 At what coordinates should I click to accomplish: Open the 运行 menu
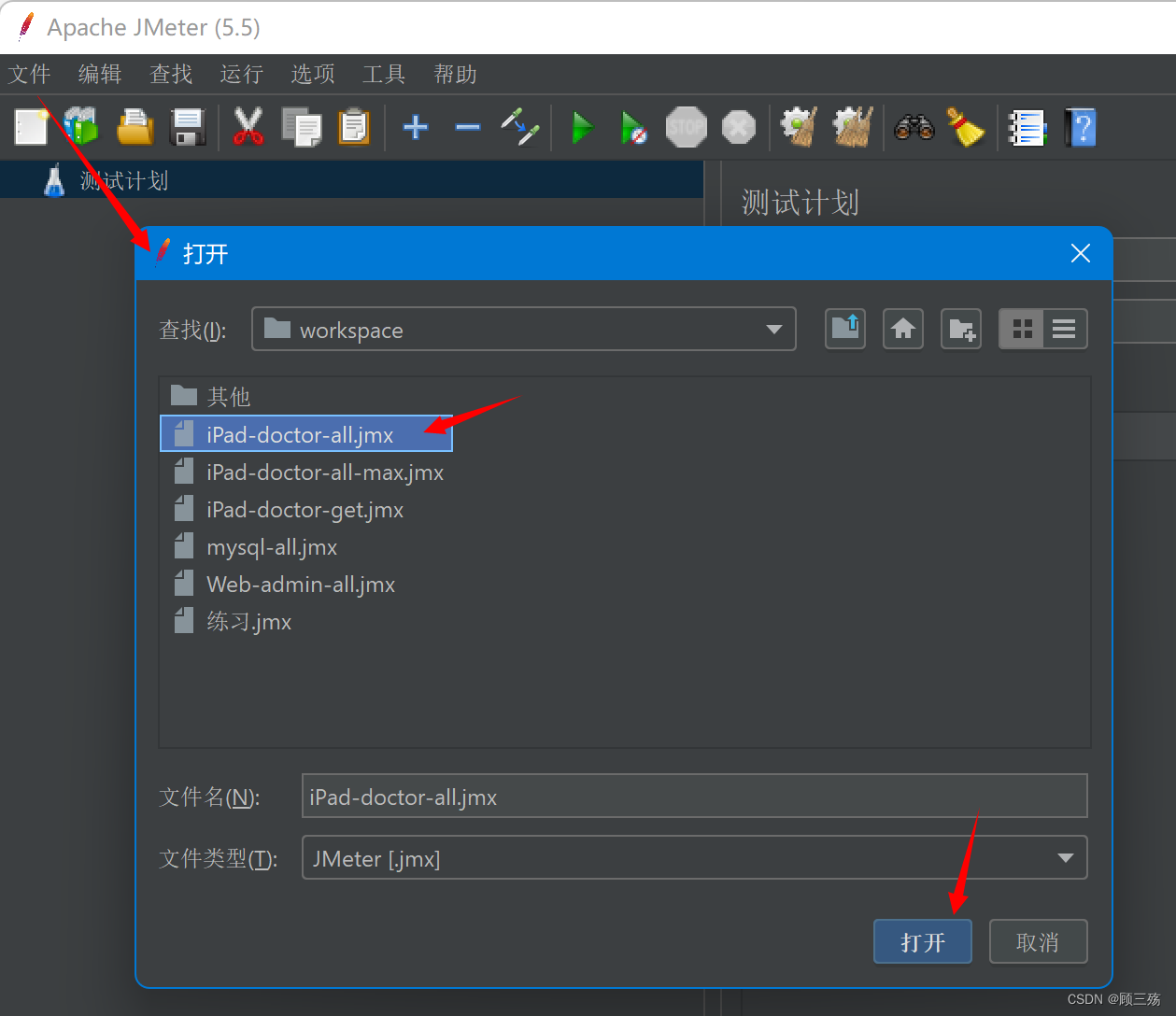pos(243,74)
